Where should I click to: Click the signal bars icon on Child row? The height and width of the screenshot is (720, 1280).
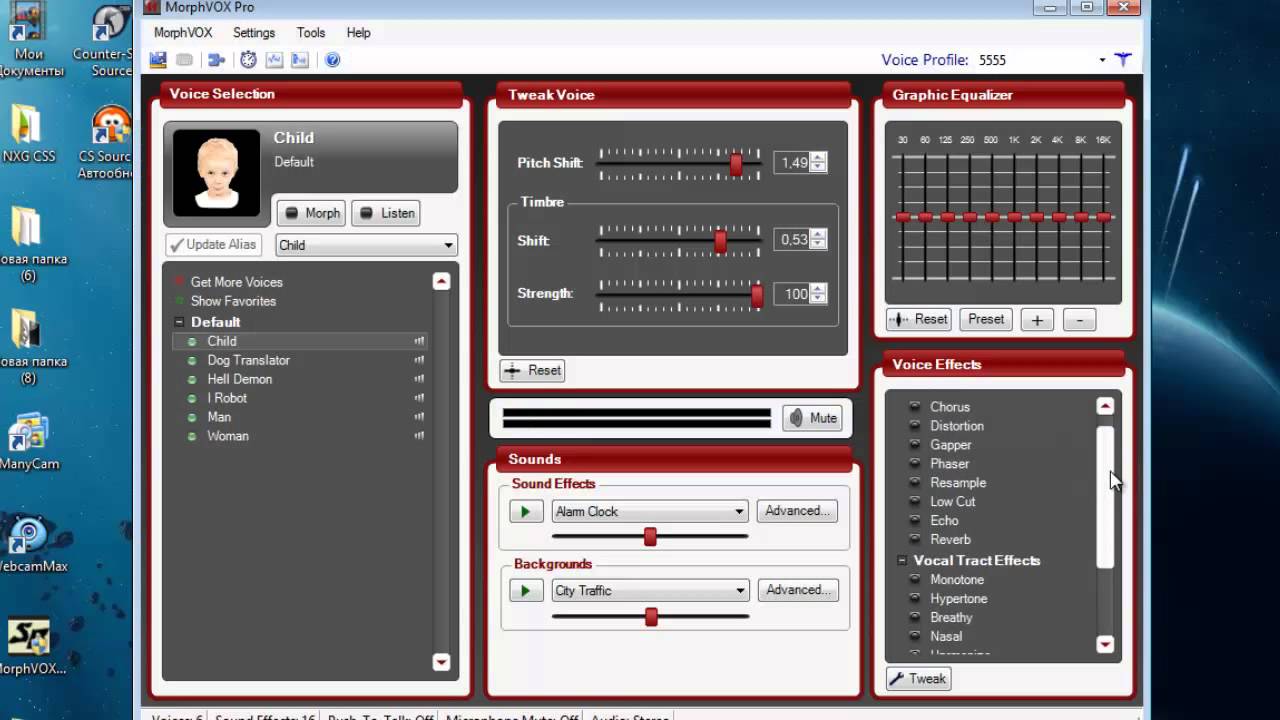[419, 341]
